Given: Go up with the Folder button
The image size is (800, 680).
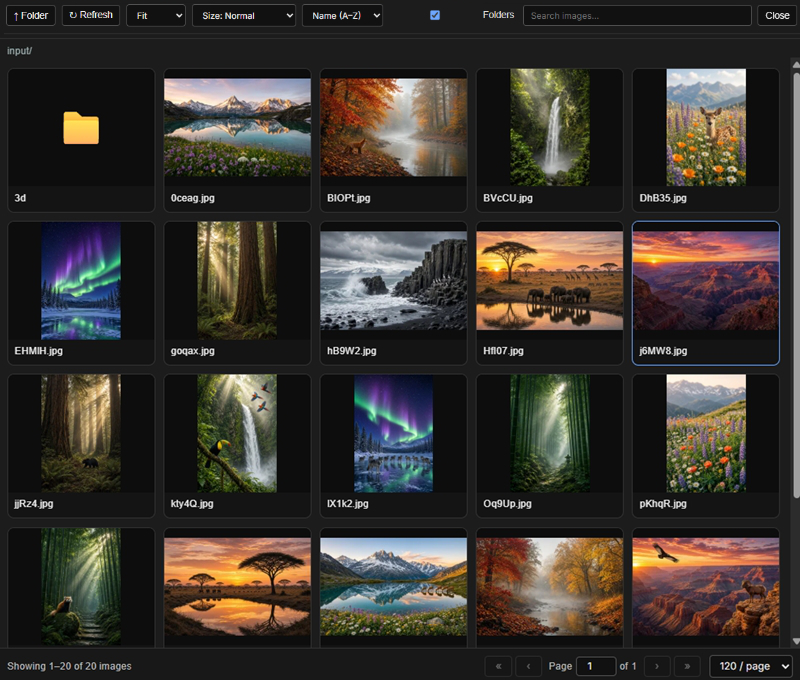Looking at the screenshot, I should pos(31,15).
